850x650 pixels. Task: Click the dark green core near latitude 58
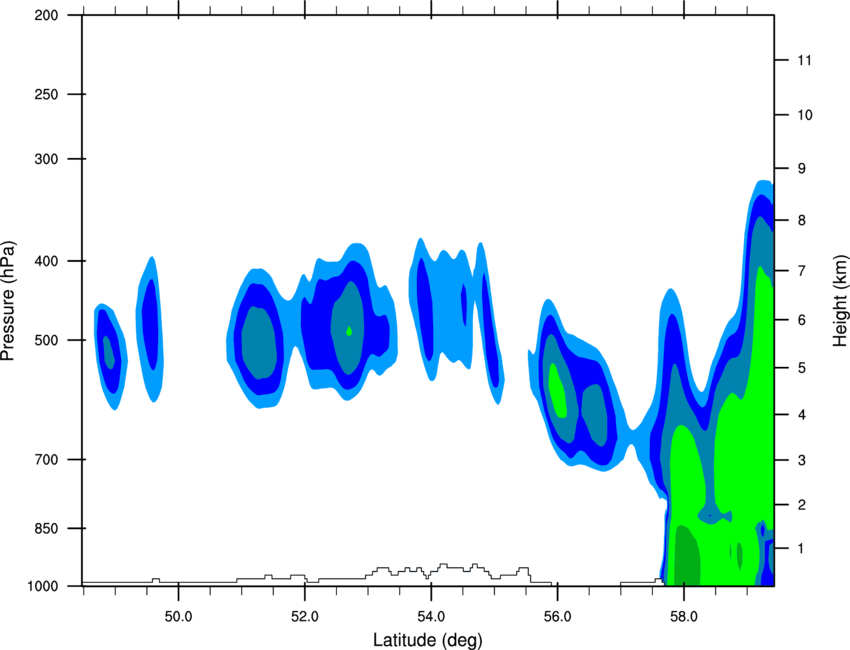pyautogui.click(x=686, y=557)
